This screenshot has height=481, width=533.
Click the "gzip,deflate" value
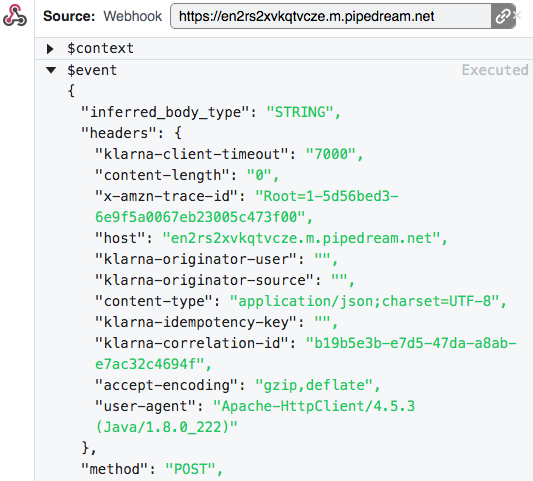[314, 385]
